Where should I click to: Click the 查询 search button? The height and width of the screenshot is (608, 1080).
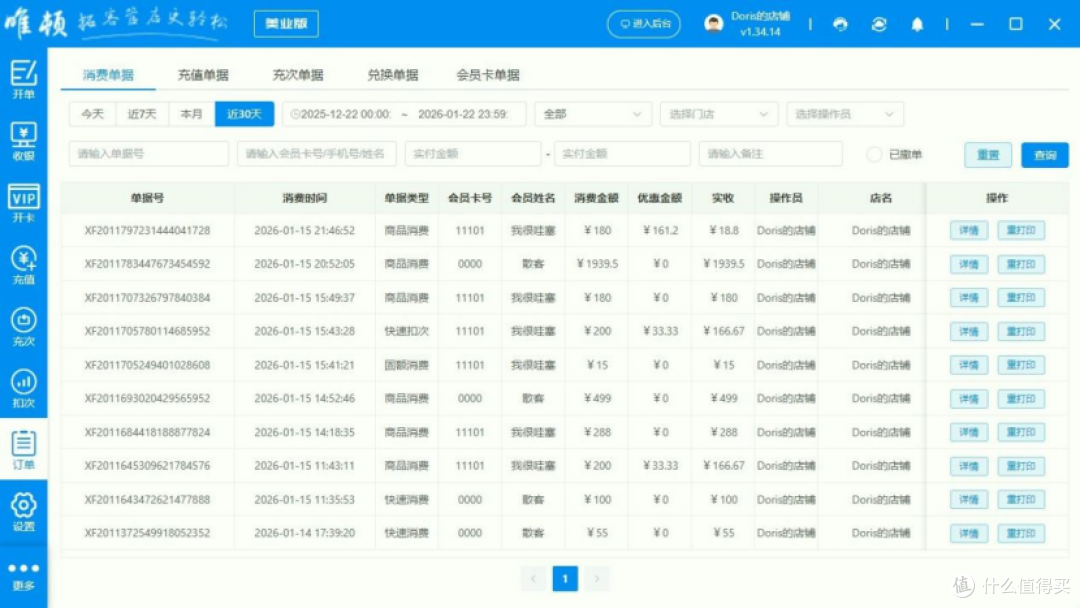pos(1045,155)
